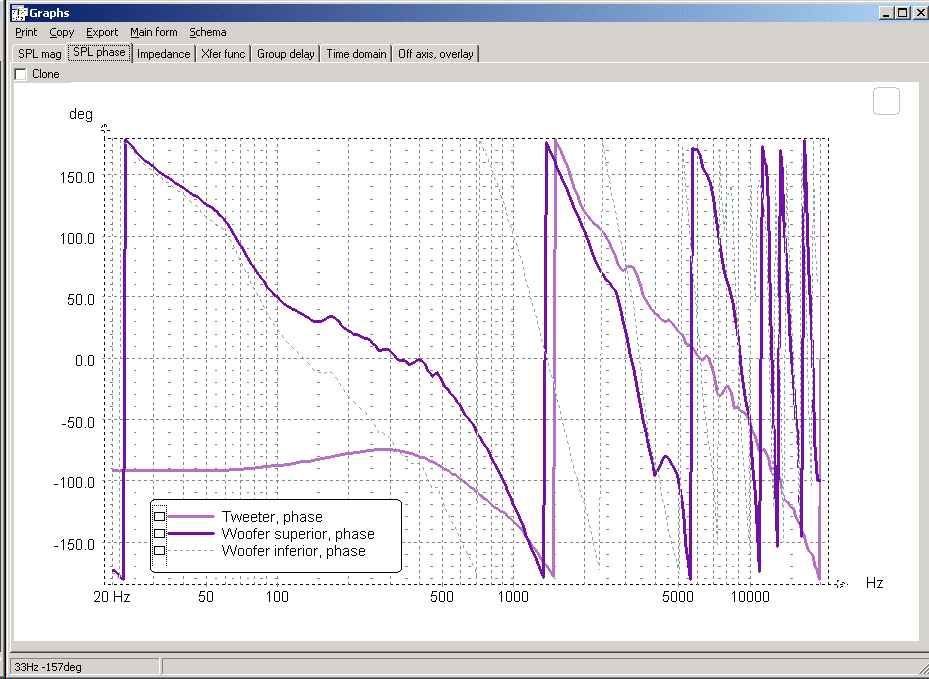Close the Graphs window
The width and height of the screenshot is (929, 679).
pos(920,12)
